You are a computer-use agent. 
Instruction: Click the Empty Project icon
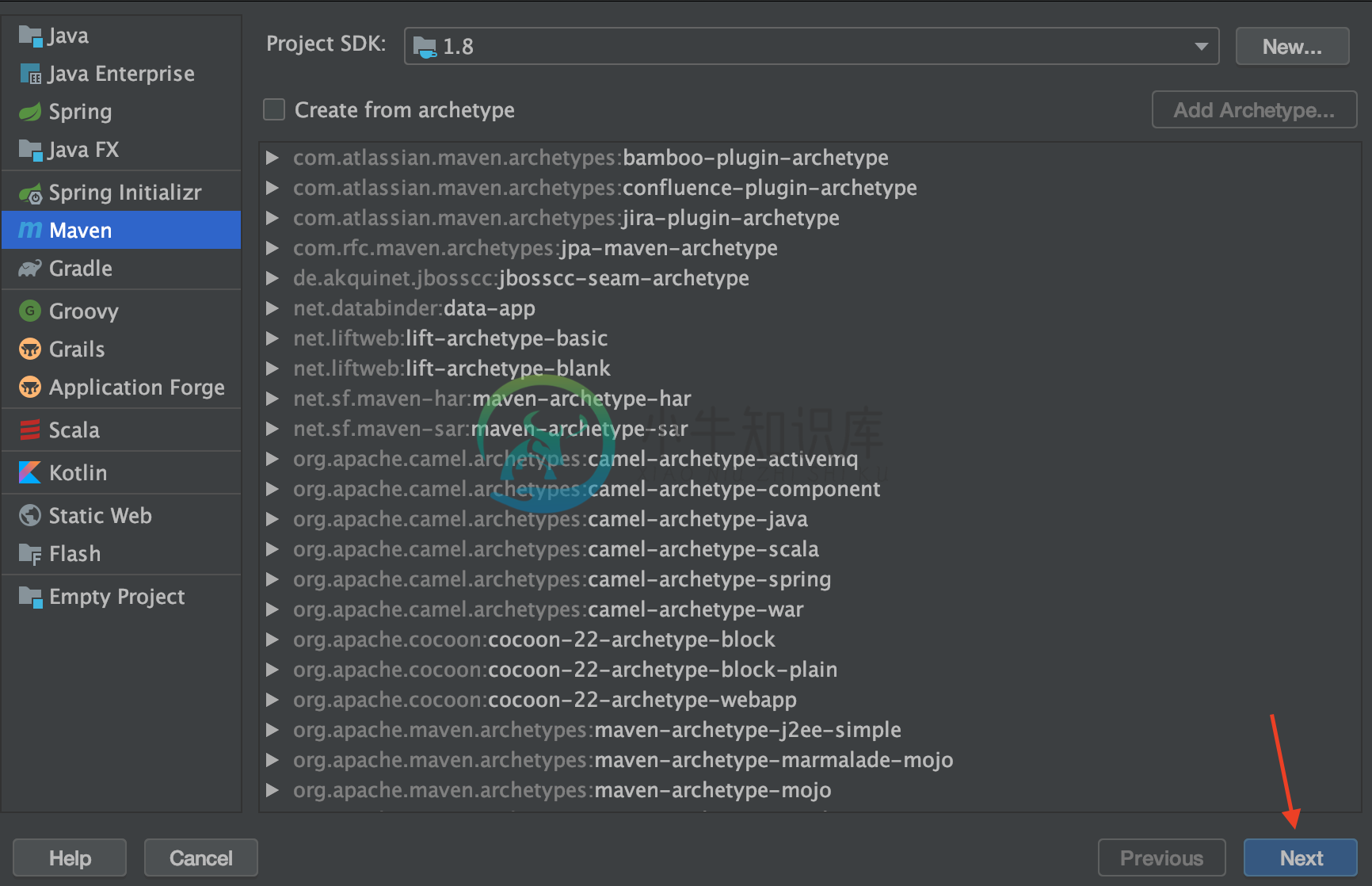pyautogui.click(x=30, y=596)
